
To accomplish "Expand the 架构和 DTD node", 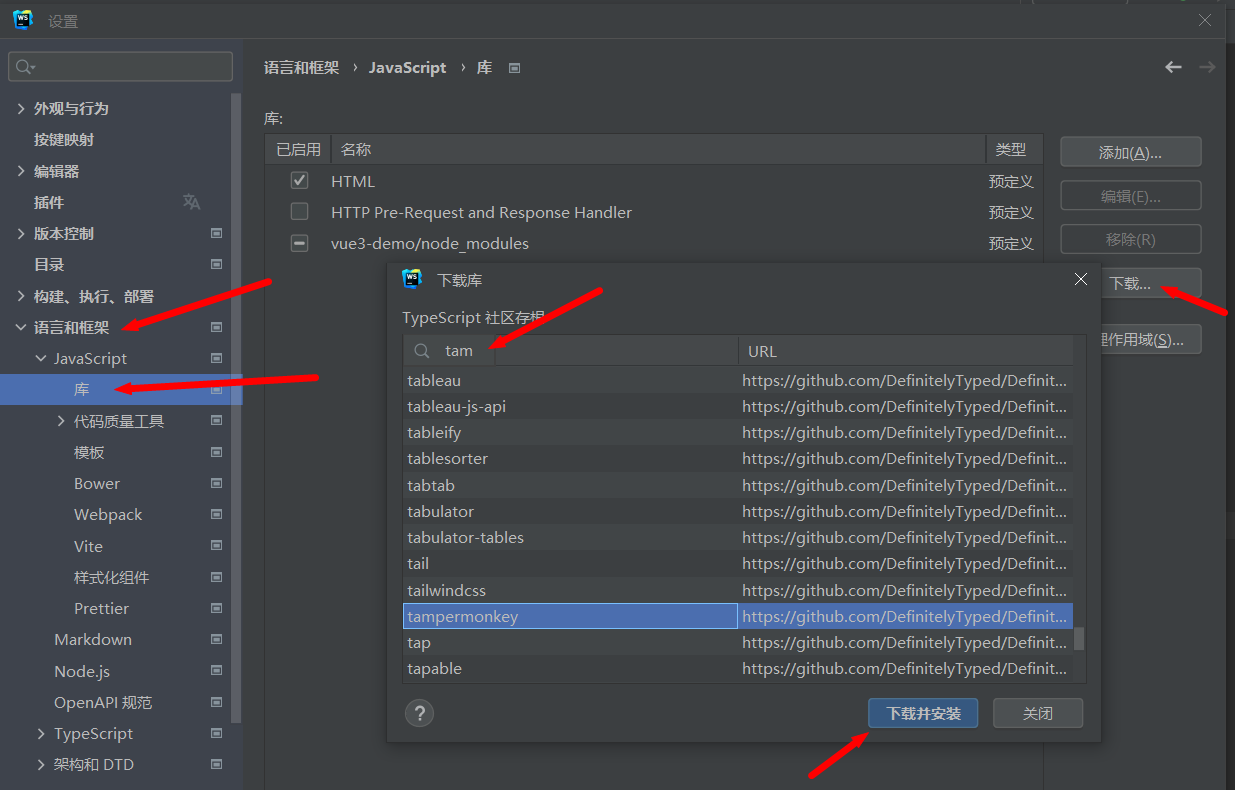I will pos(41,764).
